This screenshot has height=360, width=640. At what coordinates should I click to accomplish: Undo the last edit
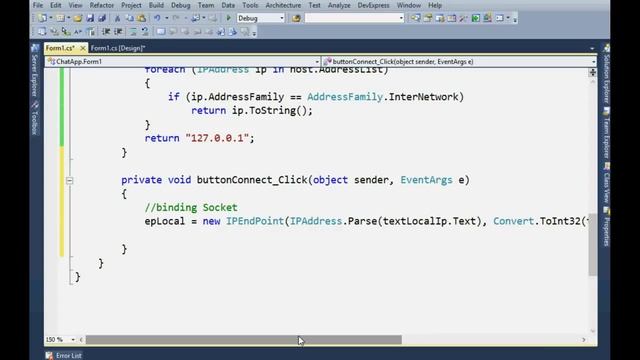(x=157, y=18)
